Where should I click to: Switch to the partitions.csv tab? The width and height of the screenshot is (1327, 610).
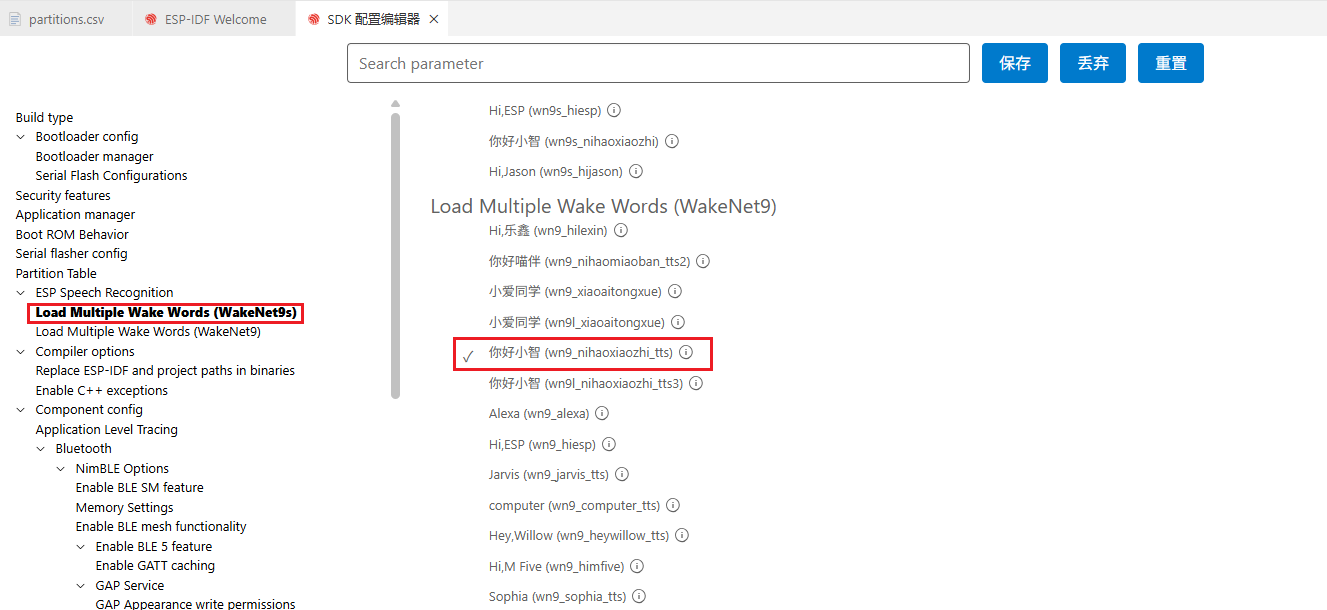[66, 19]
